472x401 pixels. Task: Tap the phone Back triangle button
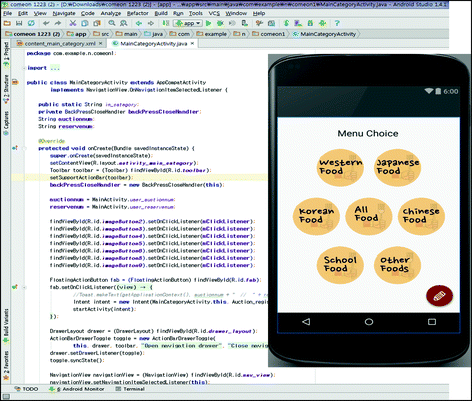306,322
